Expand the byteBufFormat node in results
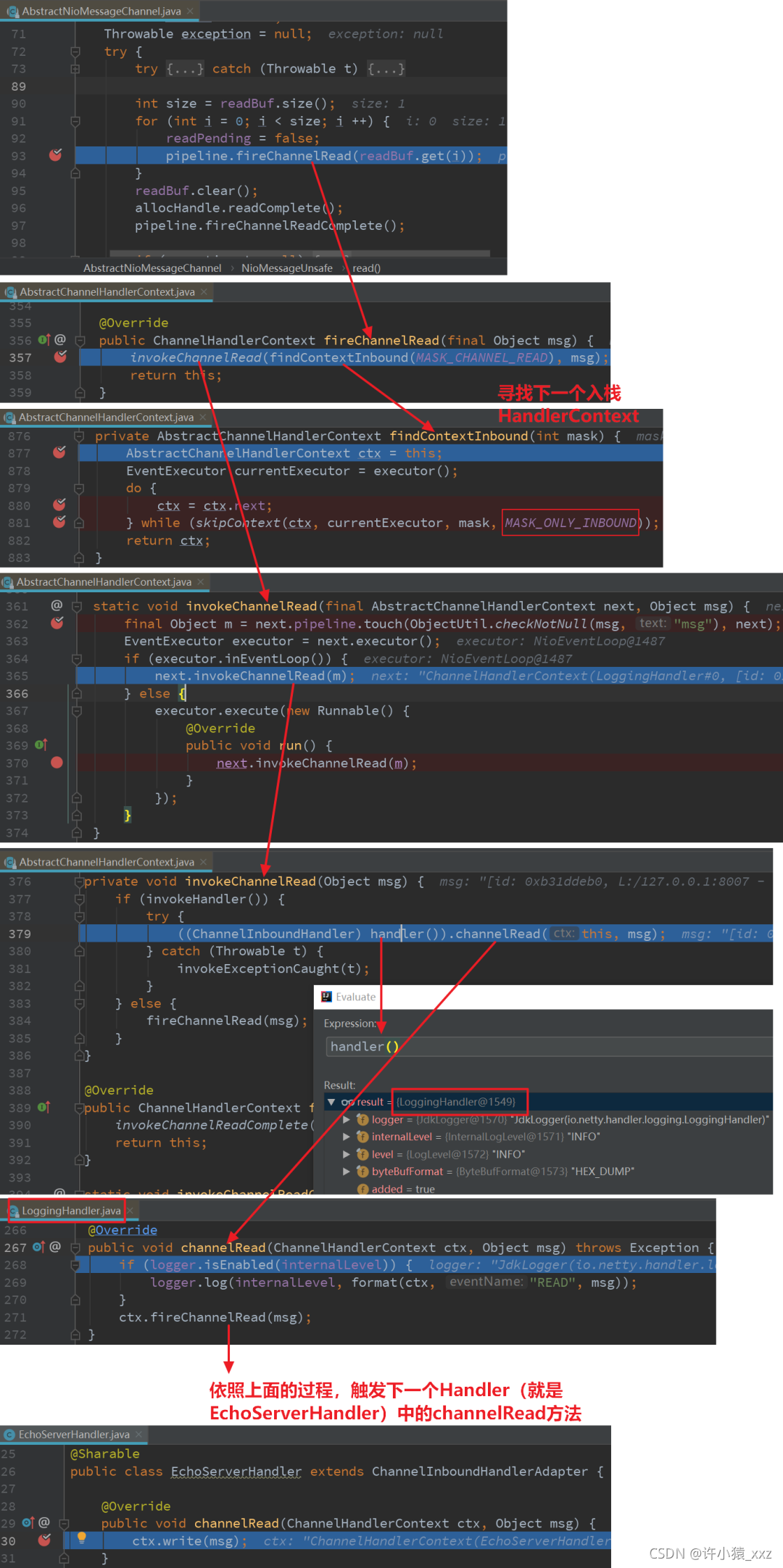Viewport: 783px width, 1568px height. coord(347,1171)
